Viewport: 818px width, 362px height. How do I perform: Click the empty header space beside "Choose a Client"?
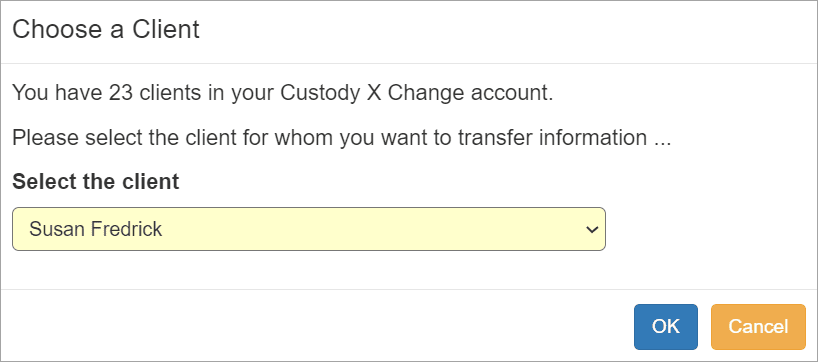tap(506, 31)
